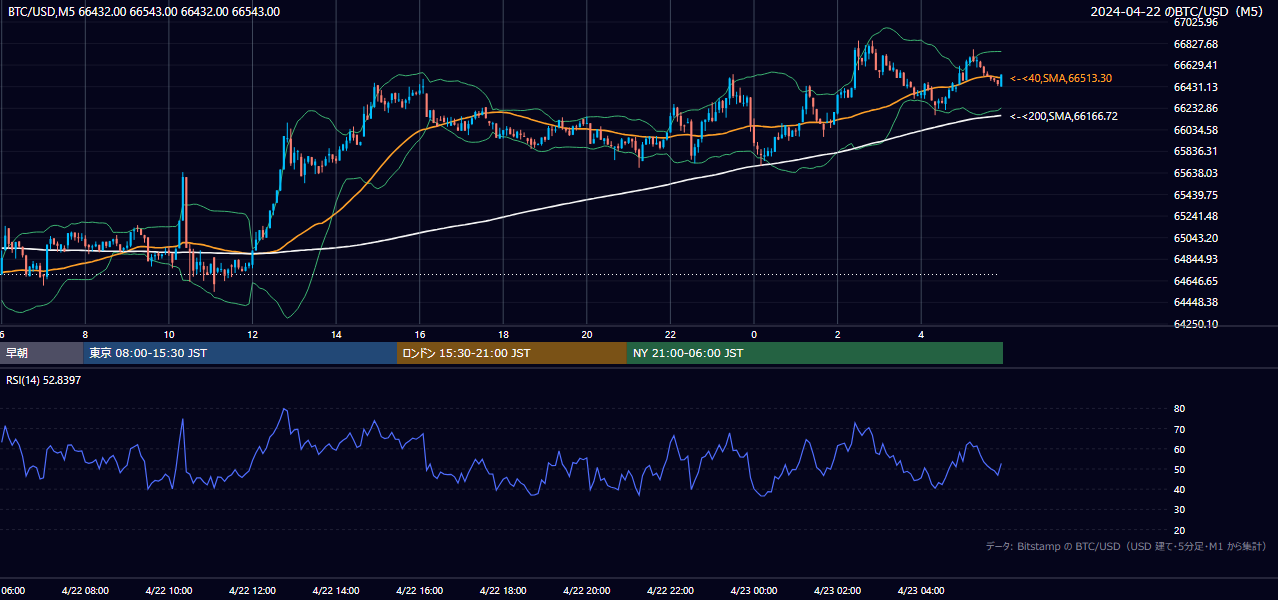This screenshot has width=1278, height=600.
Task: Click the 200 SMA label 66166.72
Action: 1064,116
